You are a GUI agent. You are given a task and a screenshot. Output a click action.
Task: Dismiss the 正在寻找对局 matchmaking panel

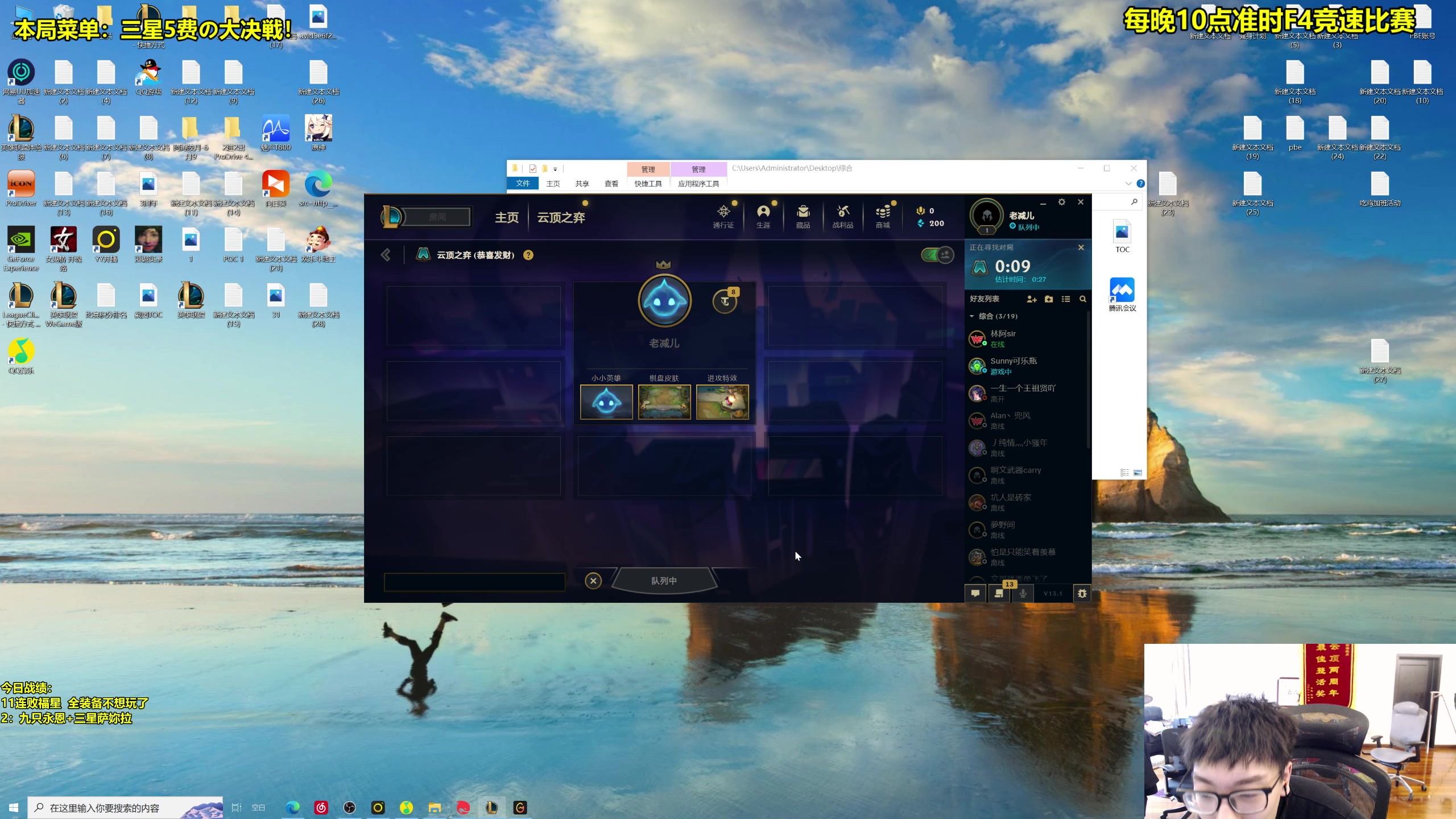pyautogui.click(x=1081, y=247)
